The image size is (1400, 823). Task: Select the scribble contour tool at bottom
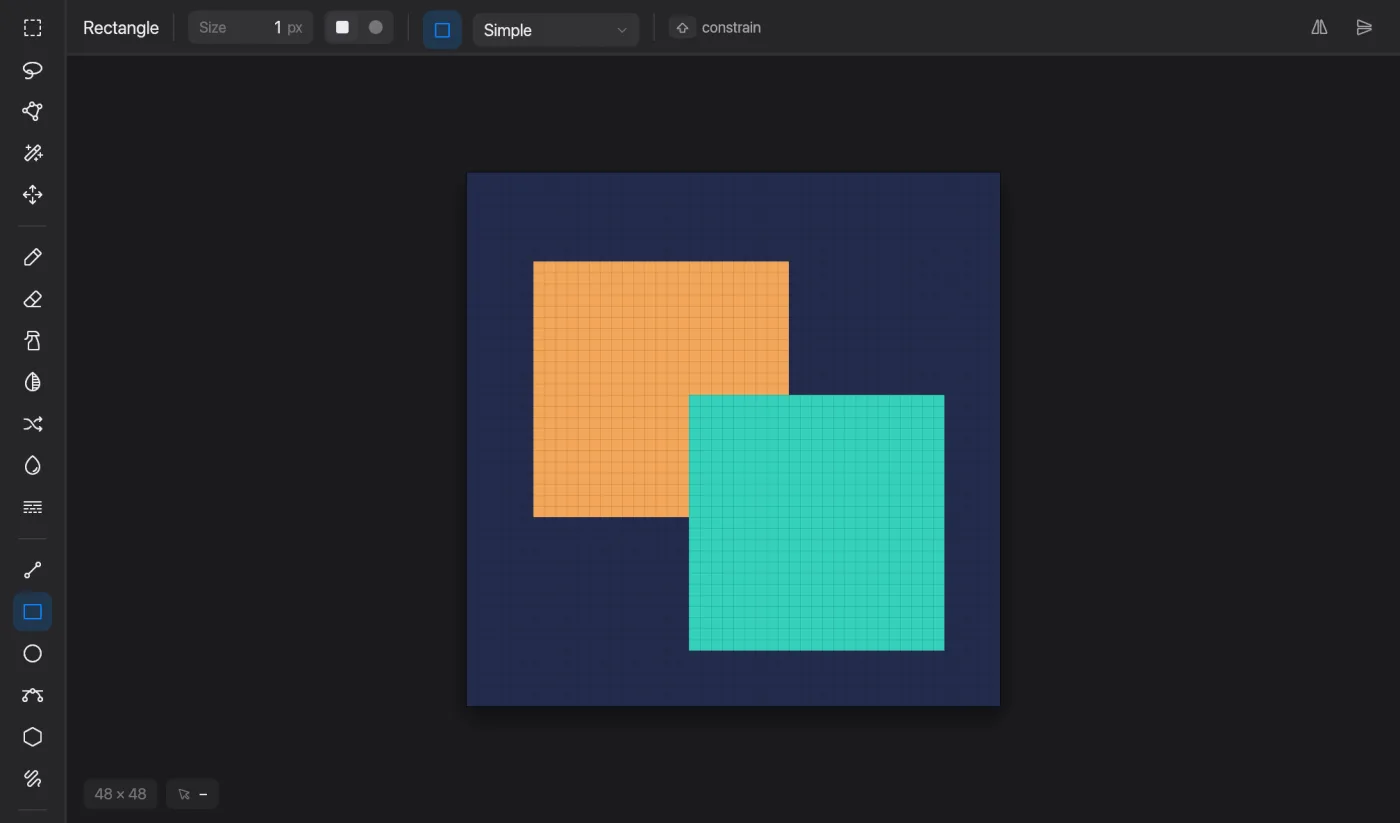click(x=32, y=778)
